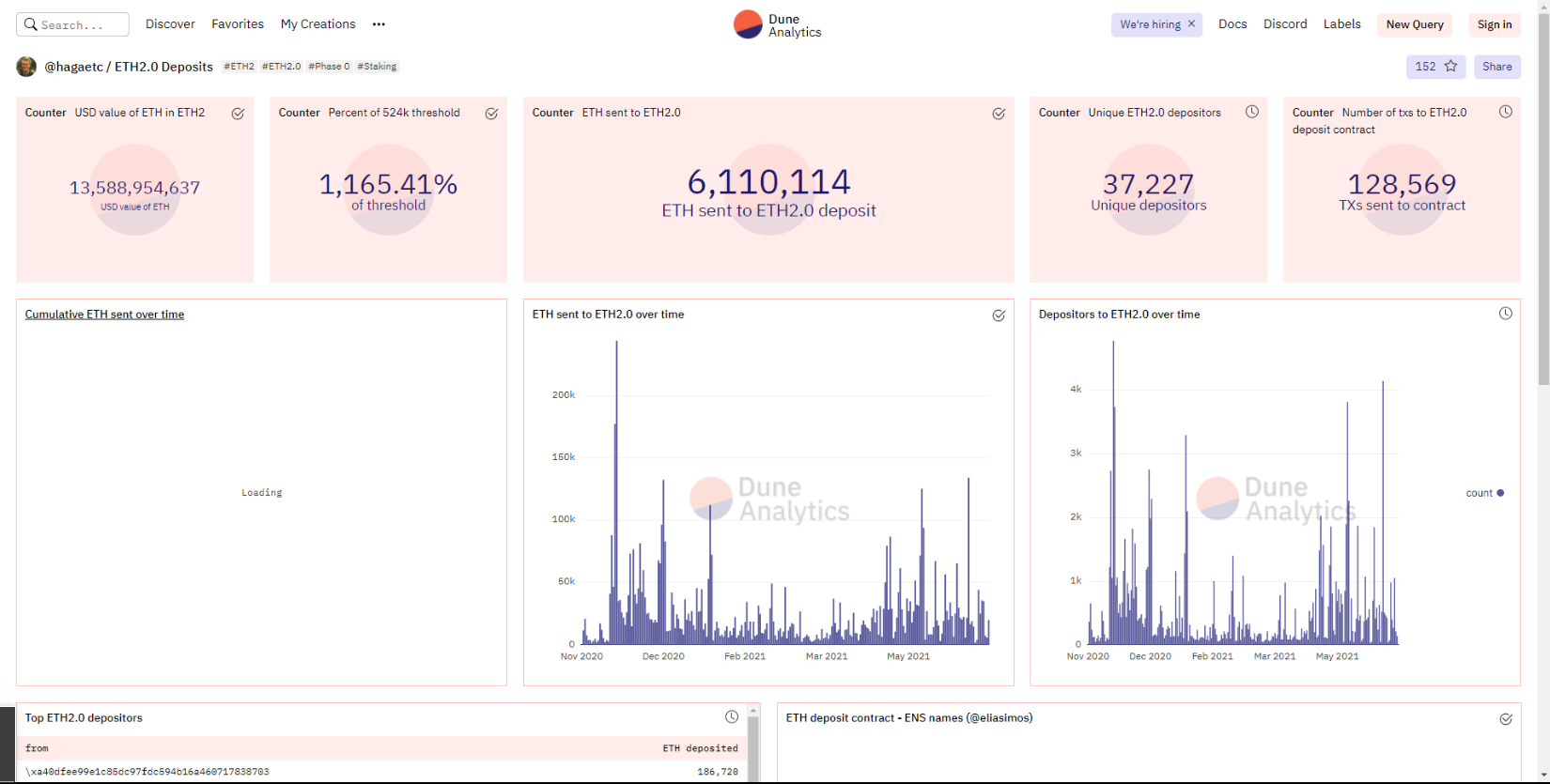Click checkmark icon on Percent of 524k threshold

(491, 114)
